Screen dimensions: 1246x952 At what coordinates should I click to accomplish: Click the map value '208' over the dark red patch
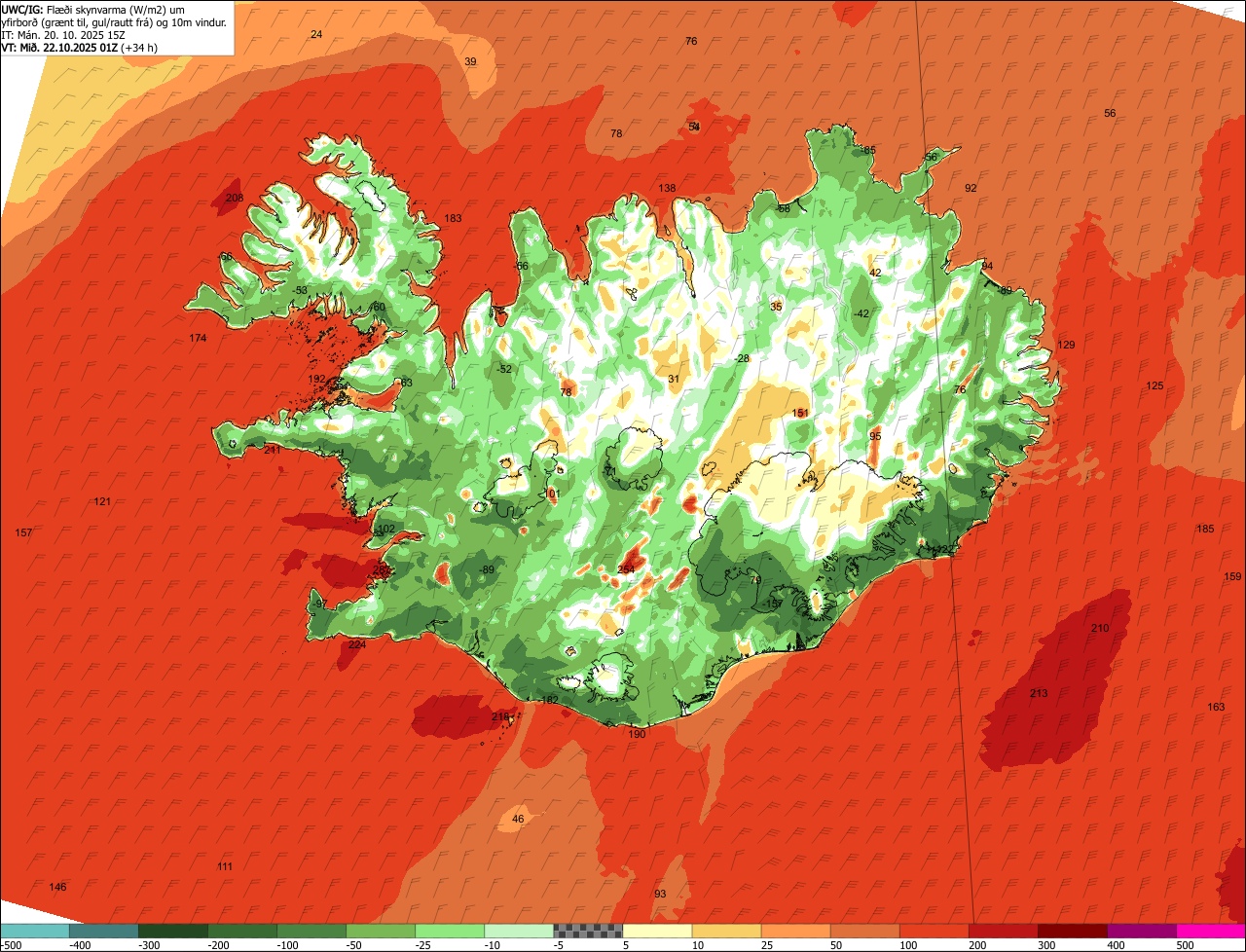point(235,198)
